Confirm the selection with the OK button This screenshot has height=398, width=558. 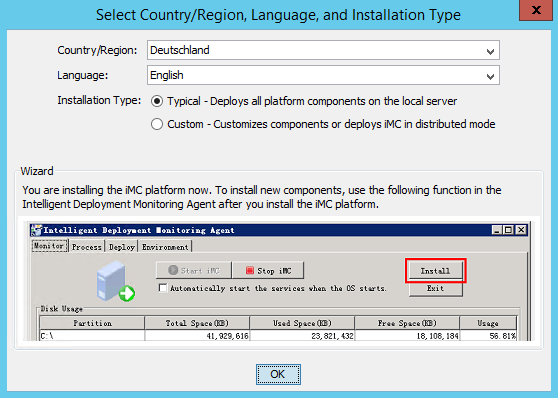[x=278, y=374]
